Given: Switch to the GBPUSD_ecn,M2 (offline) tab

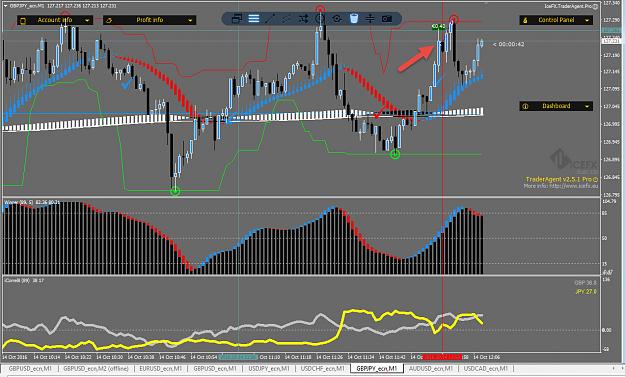Looking at the screenshot, I should (x=96, y=369).
